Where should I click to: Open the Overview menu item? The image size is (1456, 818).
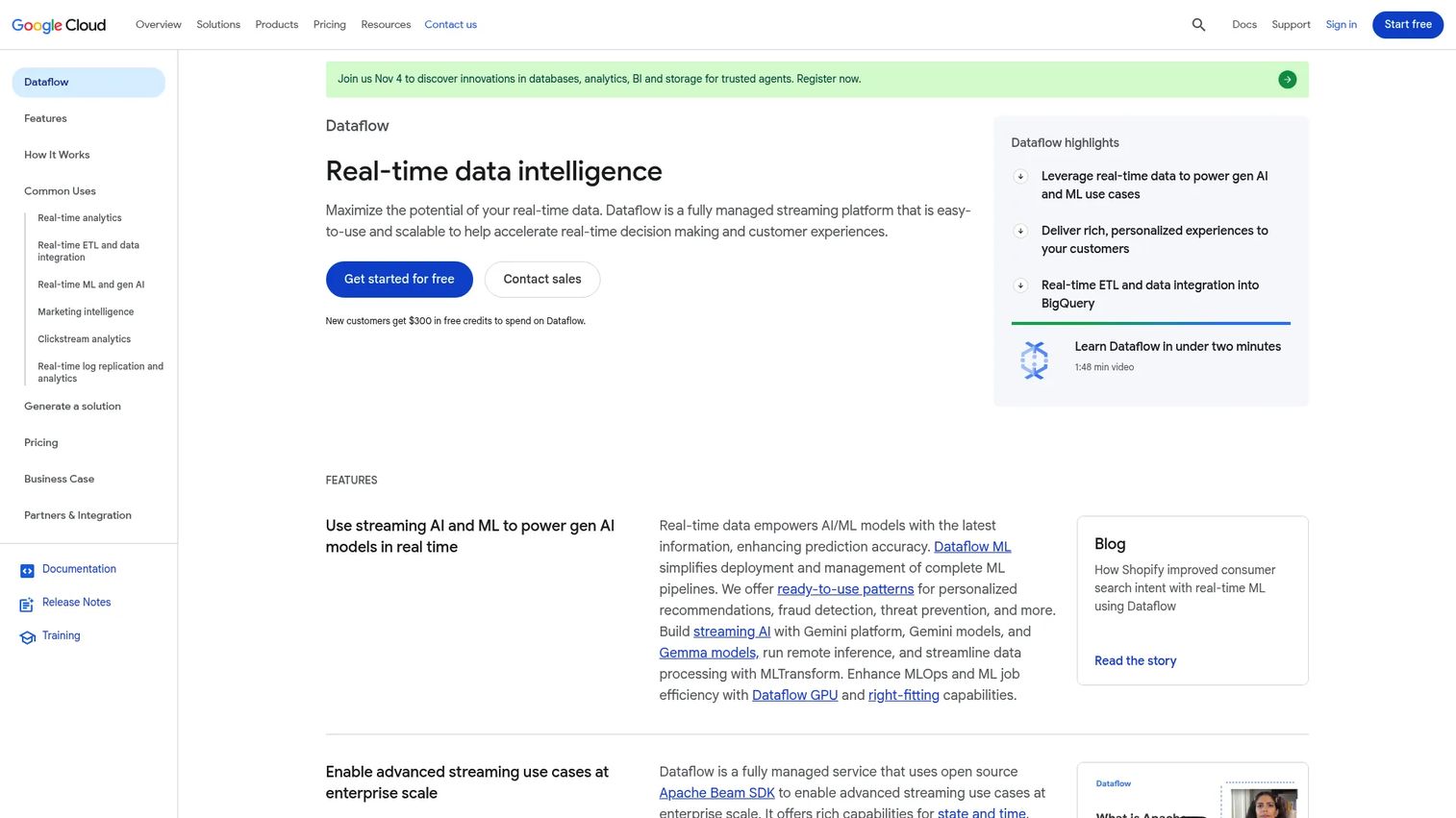click(x=159, y=25)
